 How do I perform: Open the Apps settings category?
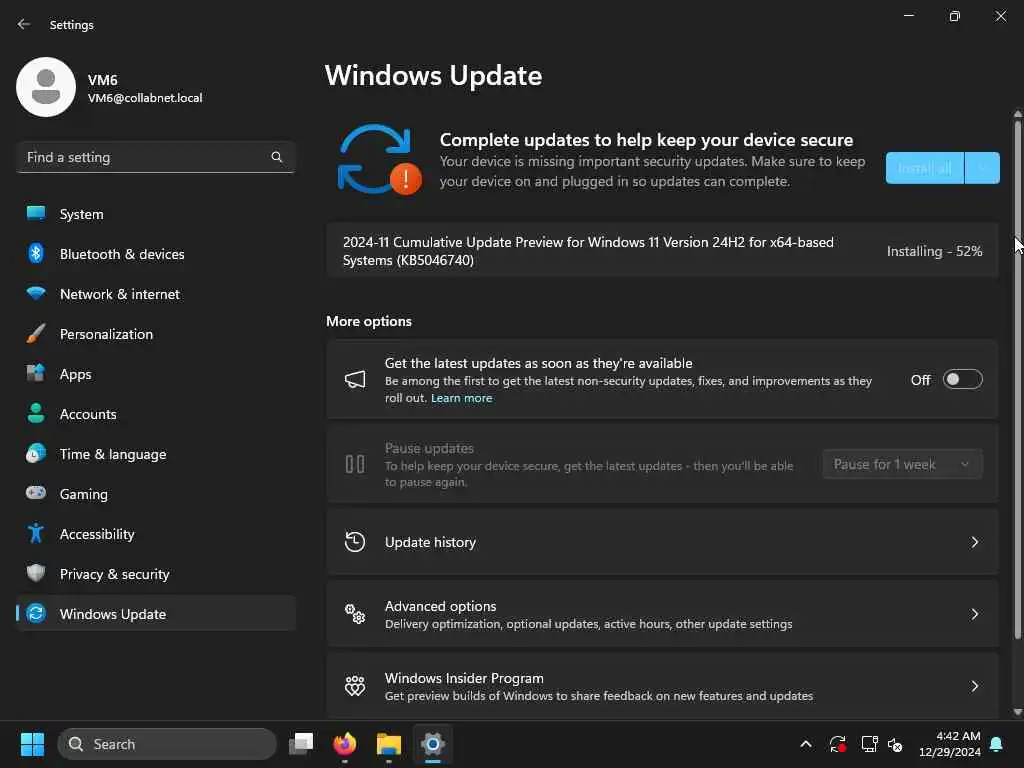click(x=155, y=374)
